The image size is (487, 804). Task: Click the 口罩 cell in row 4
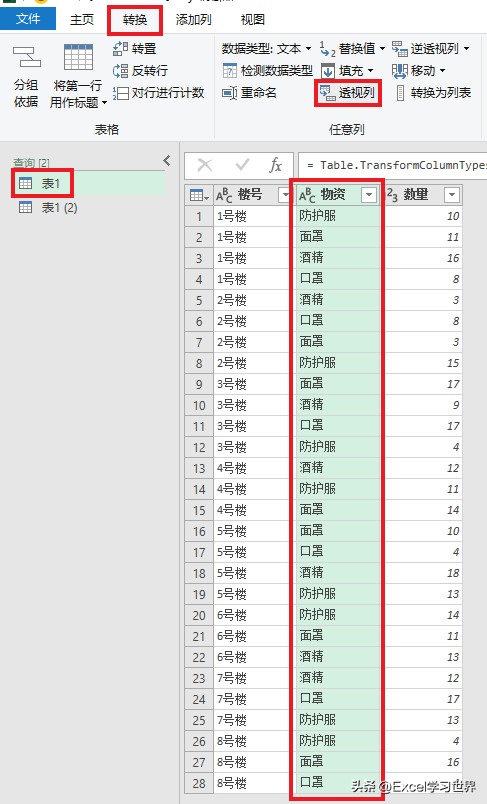coord(338,279)
